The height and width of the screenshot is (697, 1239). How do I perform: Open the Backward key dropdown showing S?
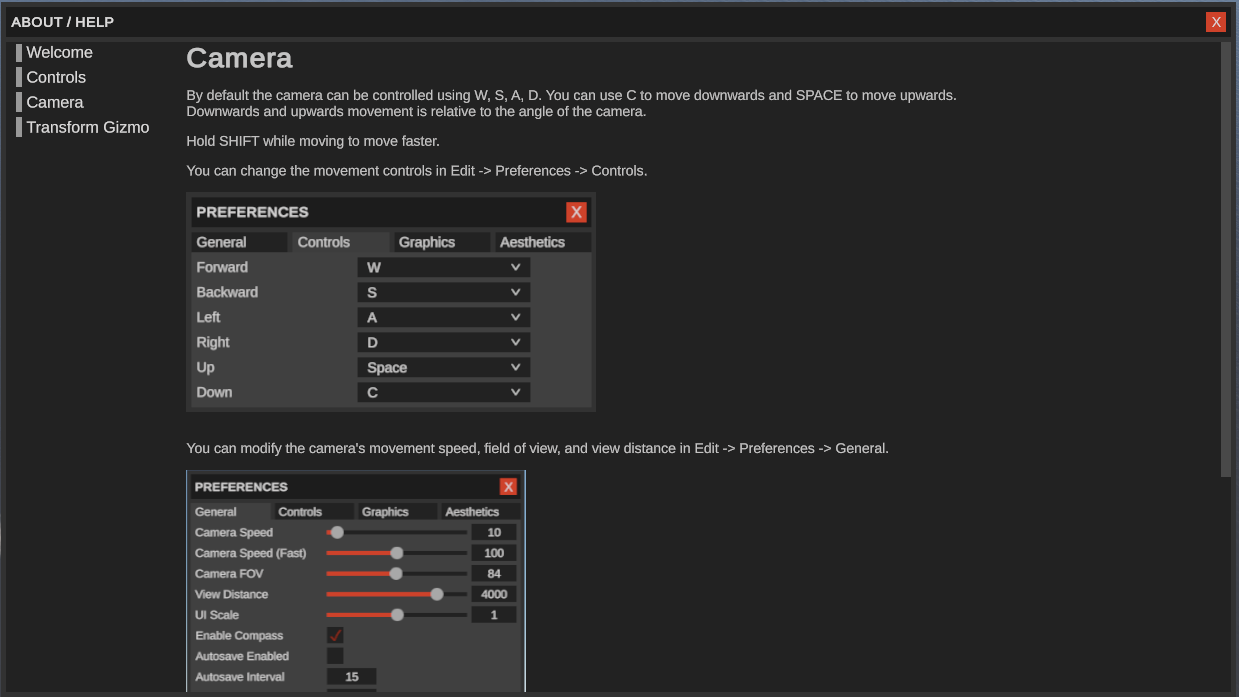pyautogui.click(x=443, y=293)
